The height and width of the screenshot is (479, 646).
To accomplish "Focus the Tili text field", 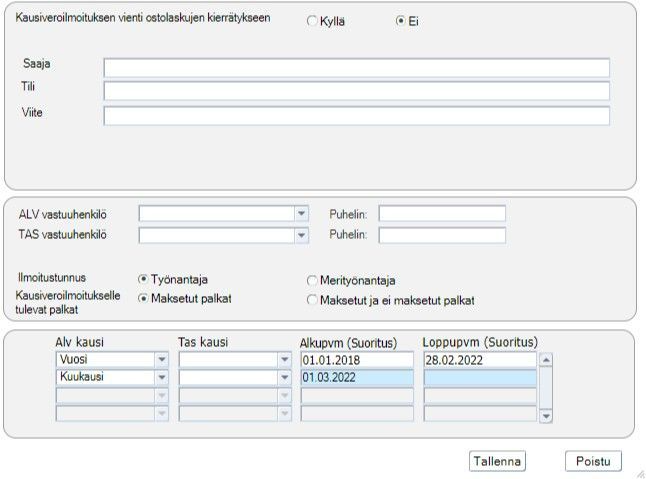I will pos(356,91).
